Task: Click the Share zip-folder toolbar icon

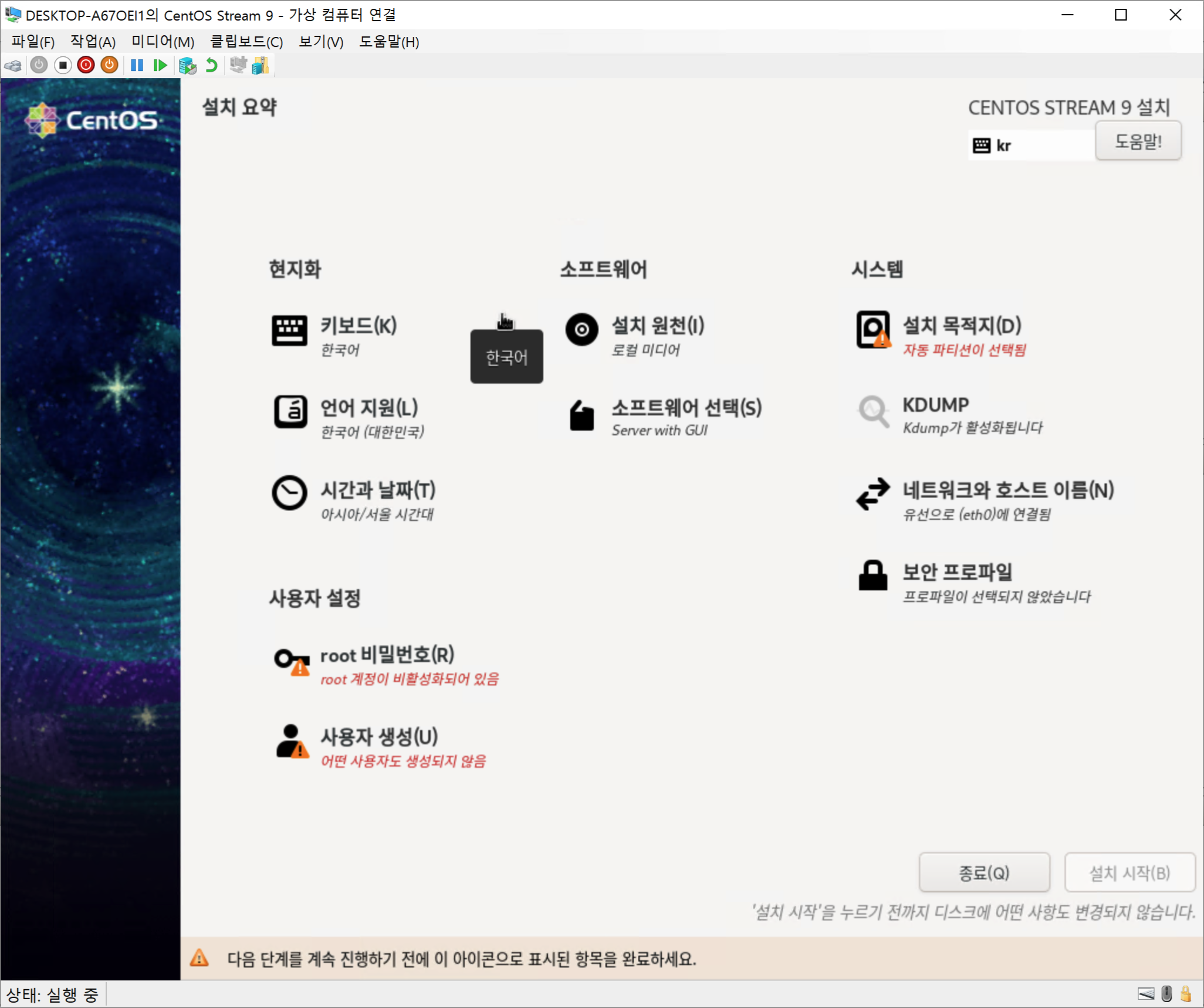Action: [261, 65]
